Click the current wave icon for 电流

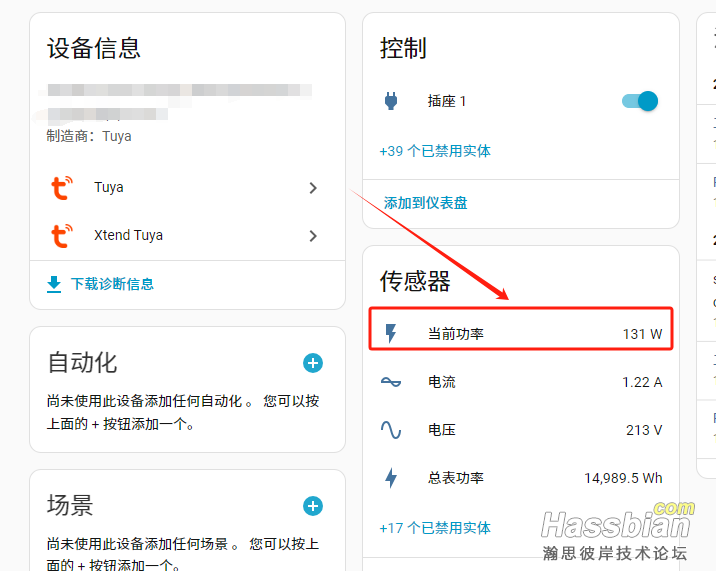point(391,382)
